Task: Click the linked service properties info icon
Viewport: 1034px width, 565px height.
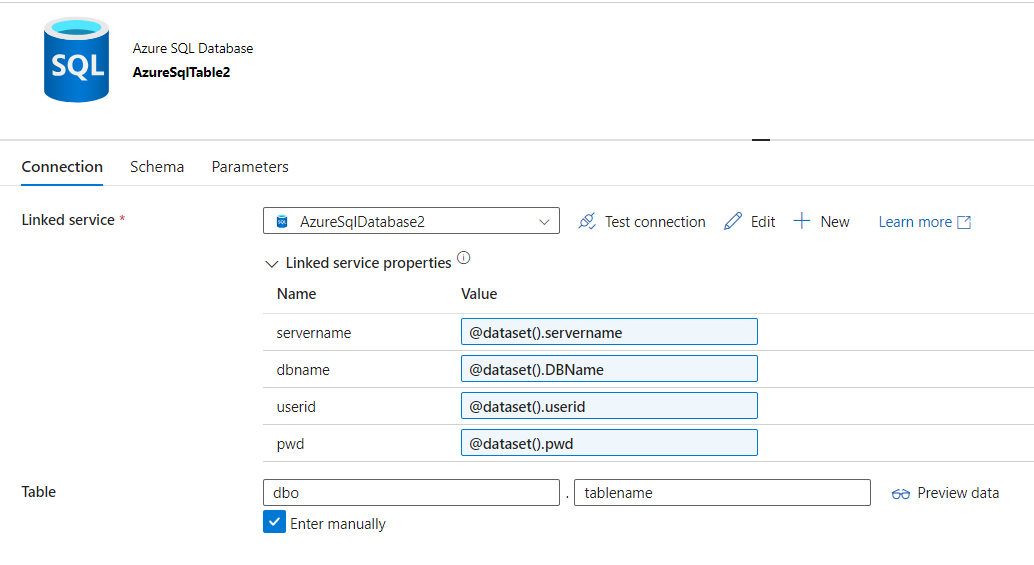Action: point(464,258)
